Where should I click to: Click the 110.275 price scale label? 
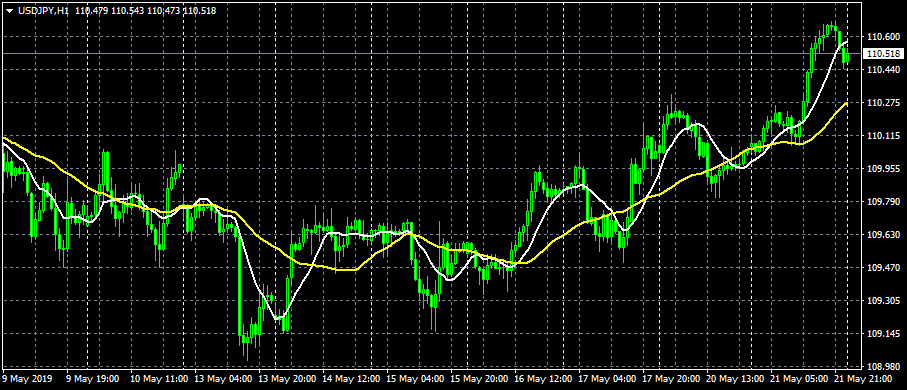click(882, 103)
